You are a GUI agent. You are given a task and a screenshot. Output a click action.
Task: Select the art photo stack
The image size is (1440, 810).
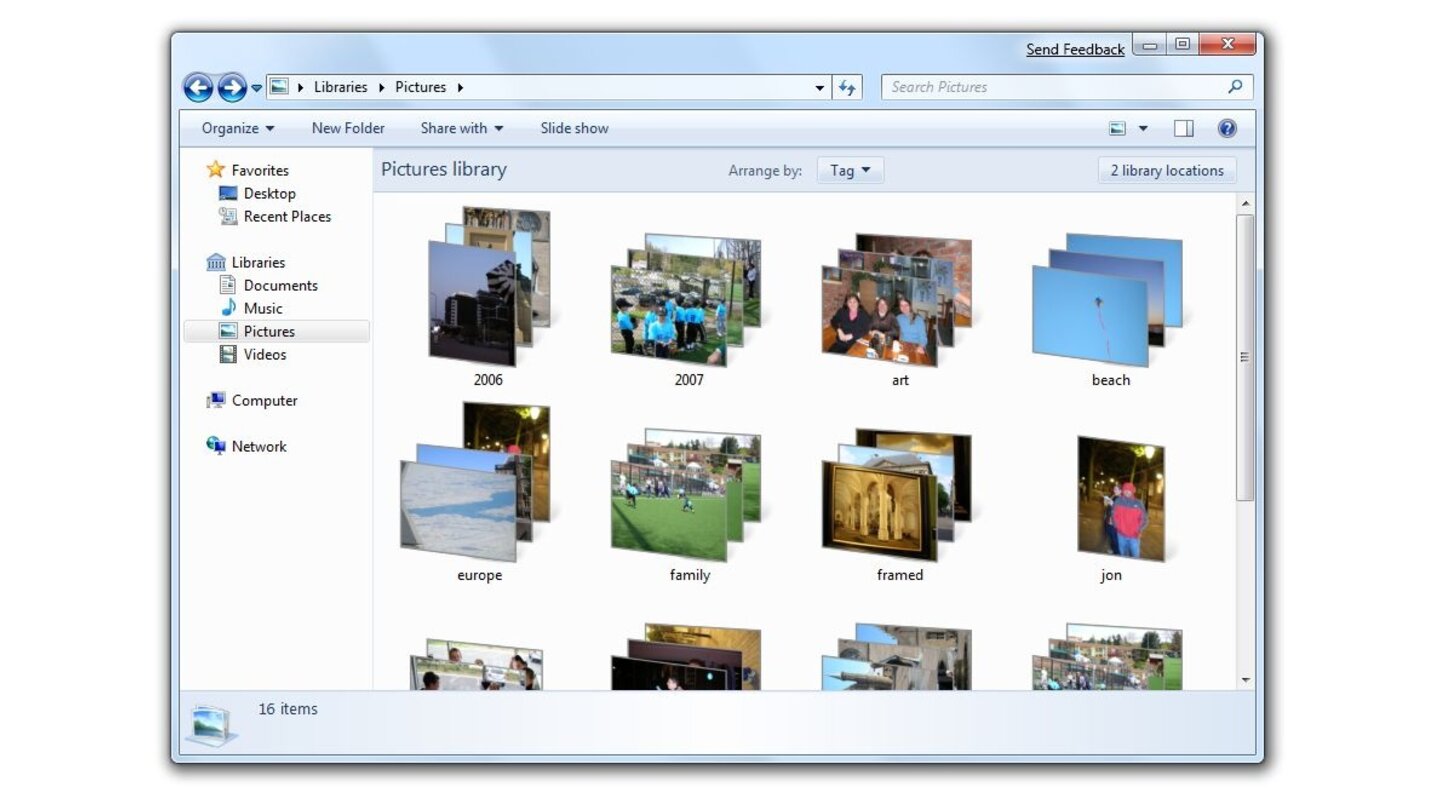897,299
